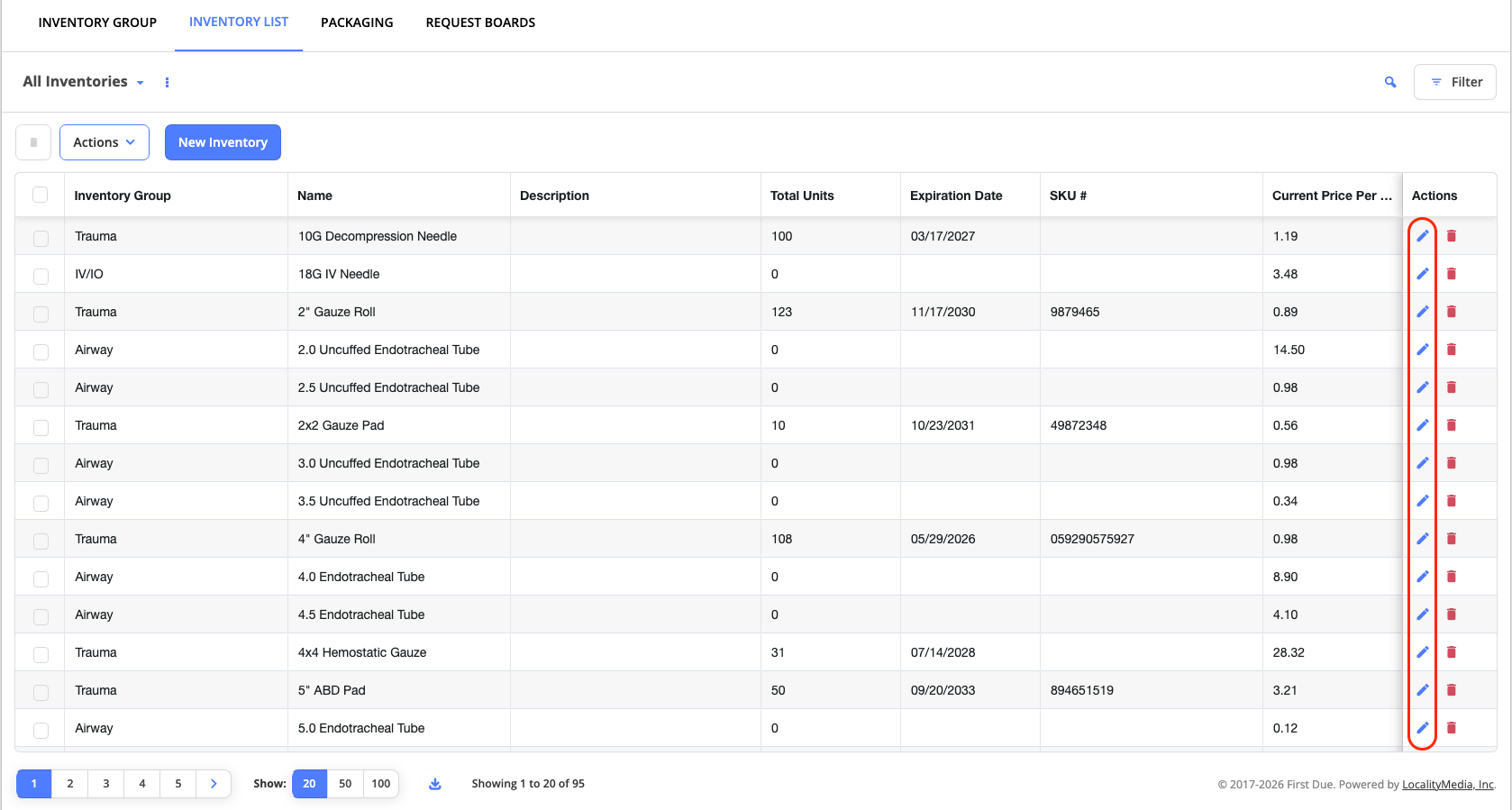Click pencil icon for 2x2 Gauze Pad
Viewport: 1512px width, 810px height.
pos(1423,425)
